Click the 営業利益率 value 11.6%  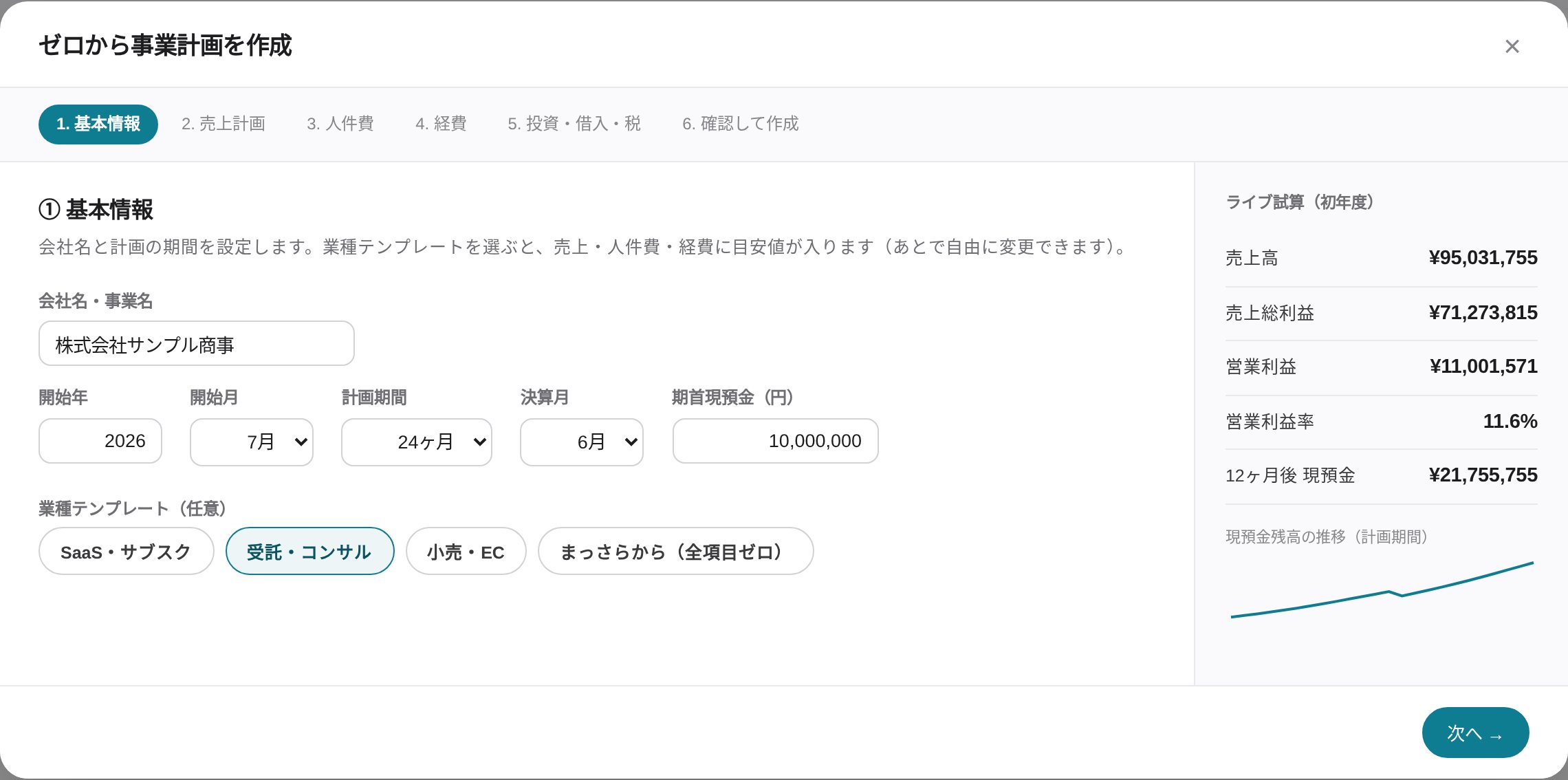(1510, 421)
